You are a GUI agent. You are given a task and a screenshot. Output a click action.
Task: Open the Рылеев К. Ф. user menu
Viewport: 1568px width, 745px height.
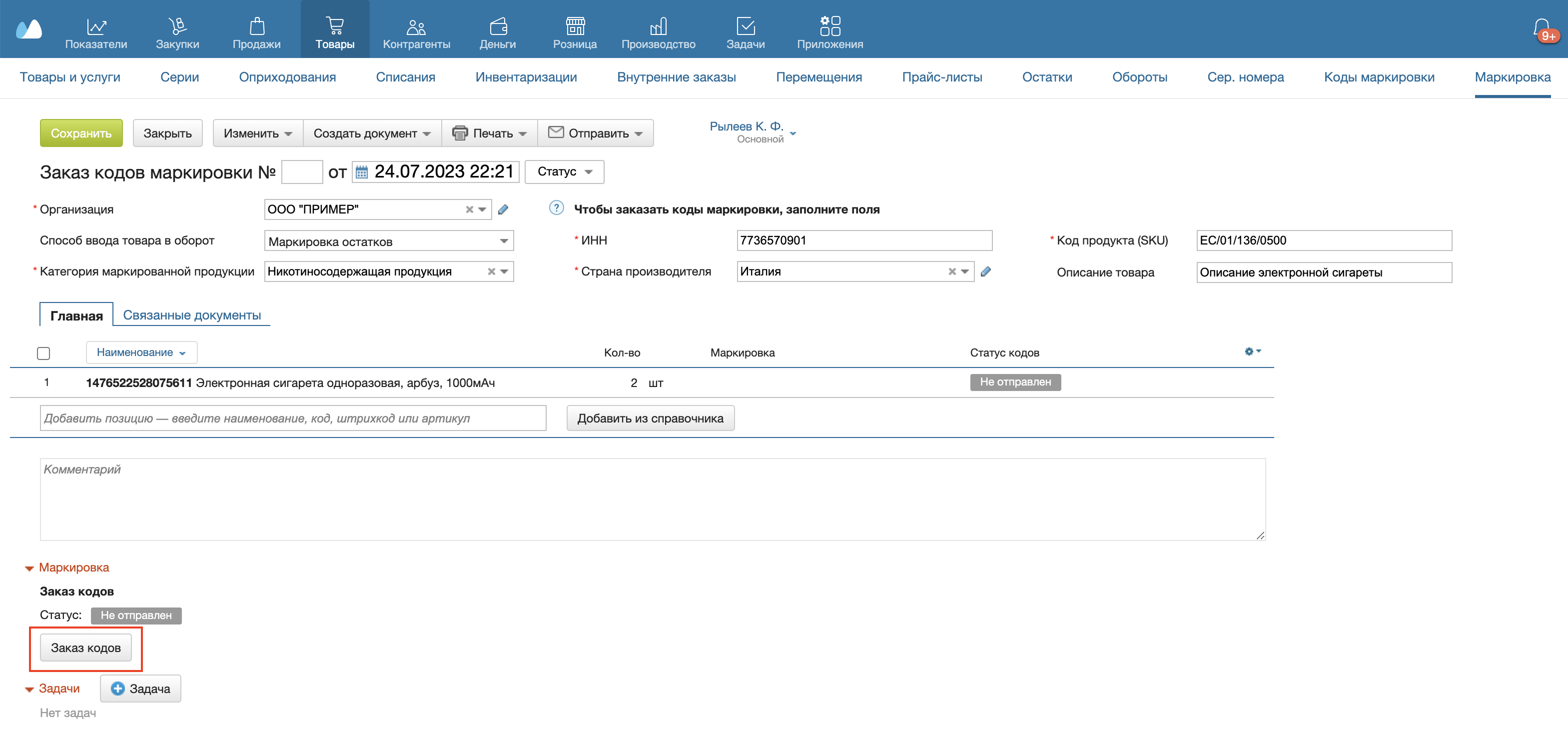[753, 131]
